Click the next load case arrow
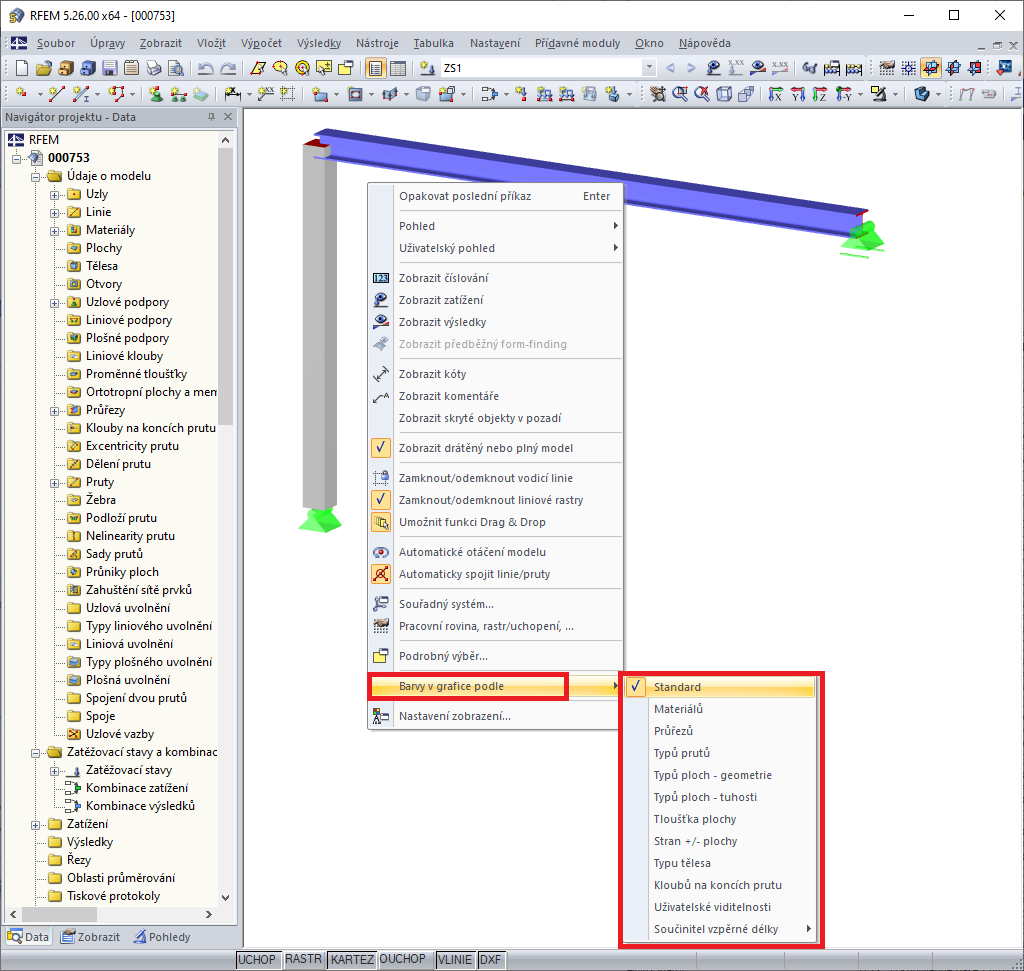 coord(691,68)
